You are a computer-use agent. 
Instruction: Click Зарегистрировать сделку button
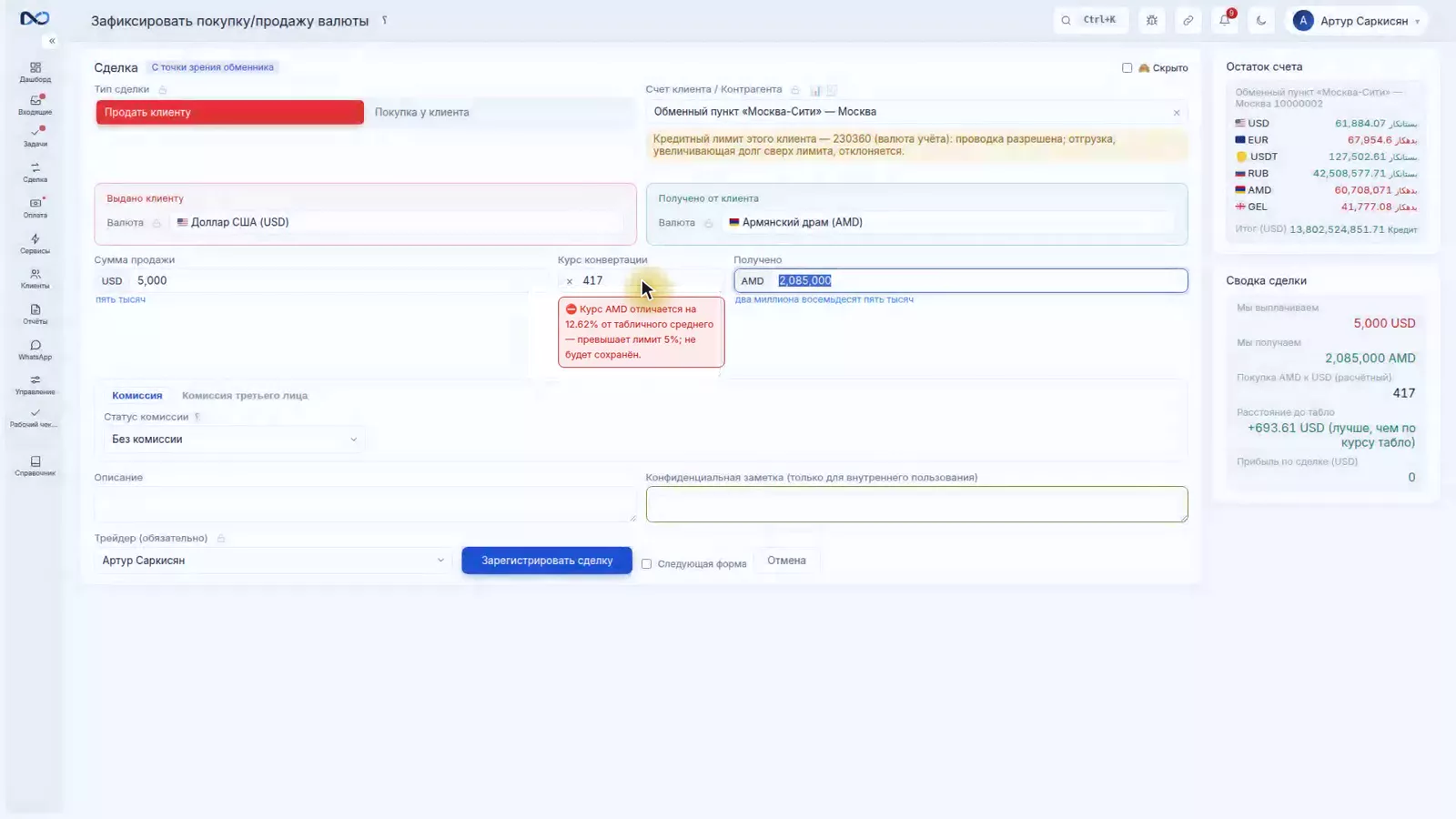point(547,561)
